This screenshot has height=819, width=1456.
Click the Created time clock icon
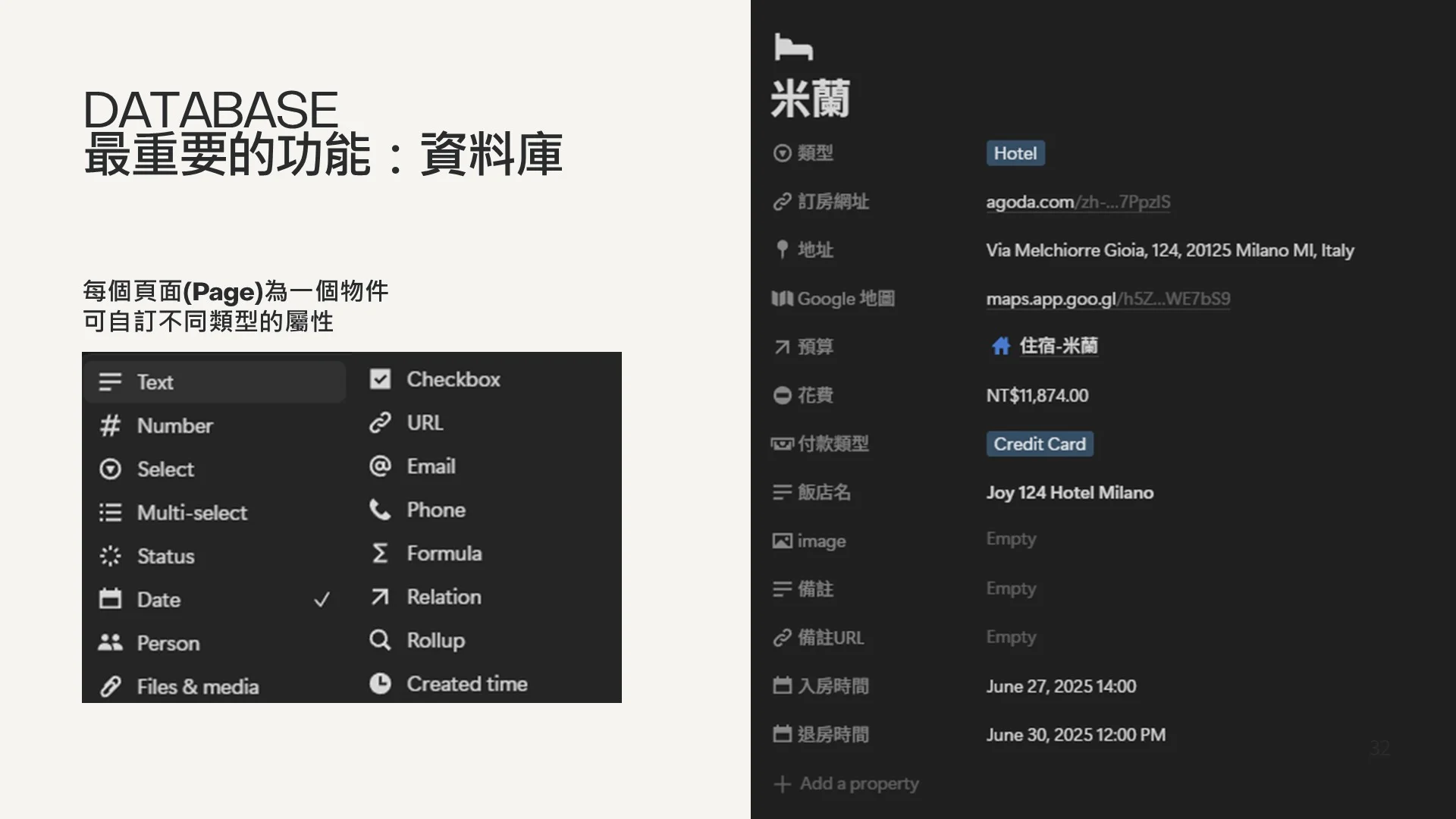point(380,683)
